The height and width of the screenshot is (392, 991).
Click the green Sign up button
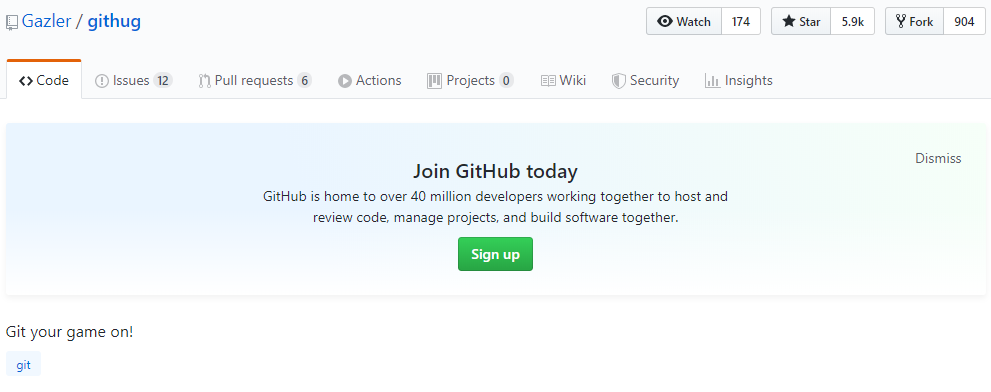[496, 254]
